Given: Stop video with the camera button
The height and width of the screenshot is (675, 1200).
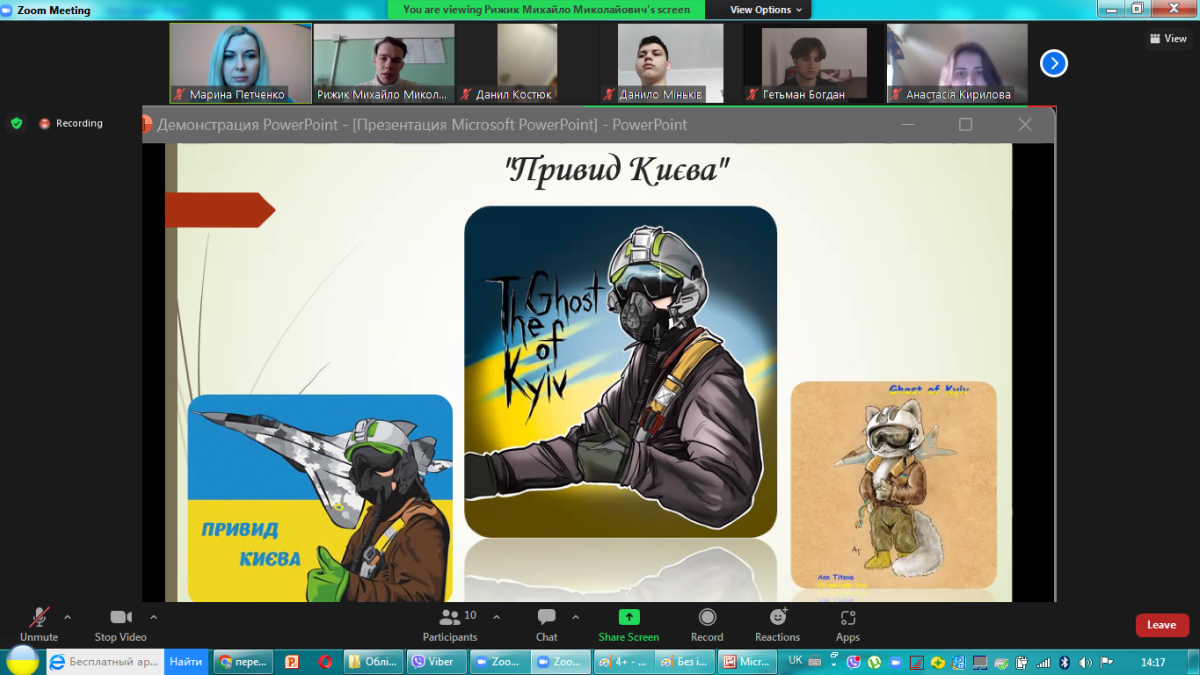Looking at the screenshot, I should tap(121, 623).
